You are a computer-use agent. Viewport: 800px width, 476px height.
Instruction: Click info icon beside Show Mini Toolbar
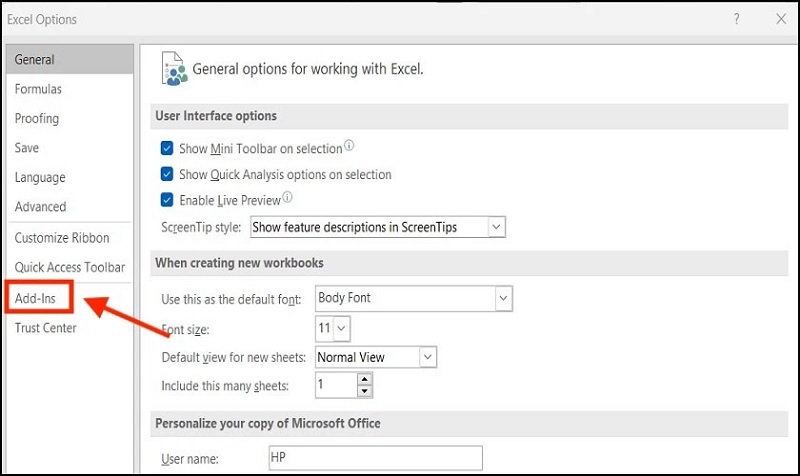349,147
